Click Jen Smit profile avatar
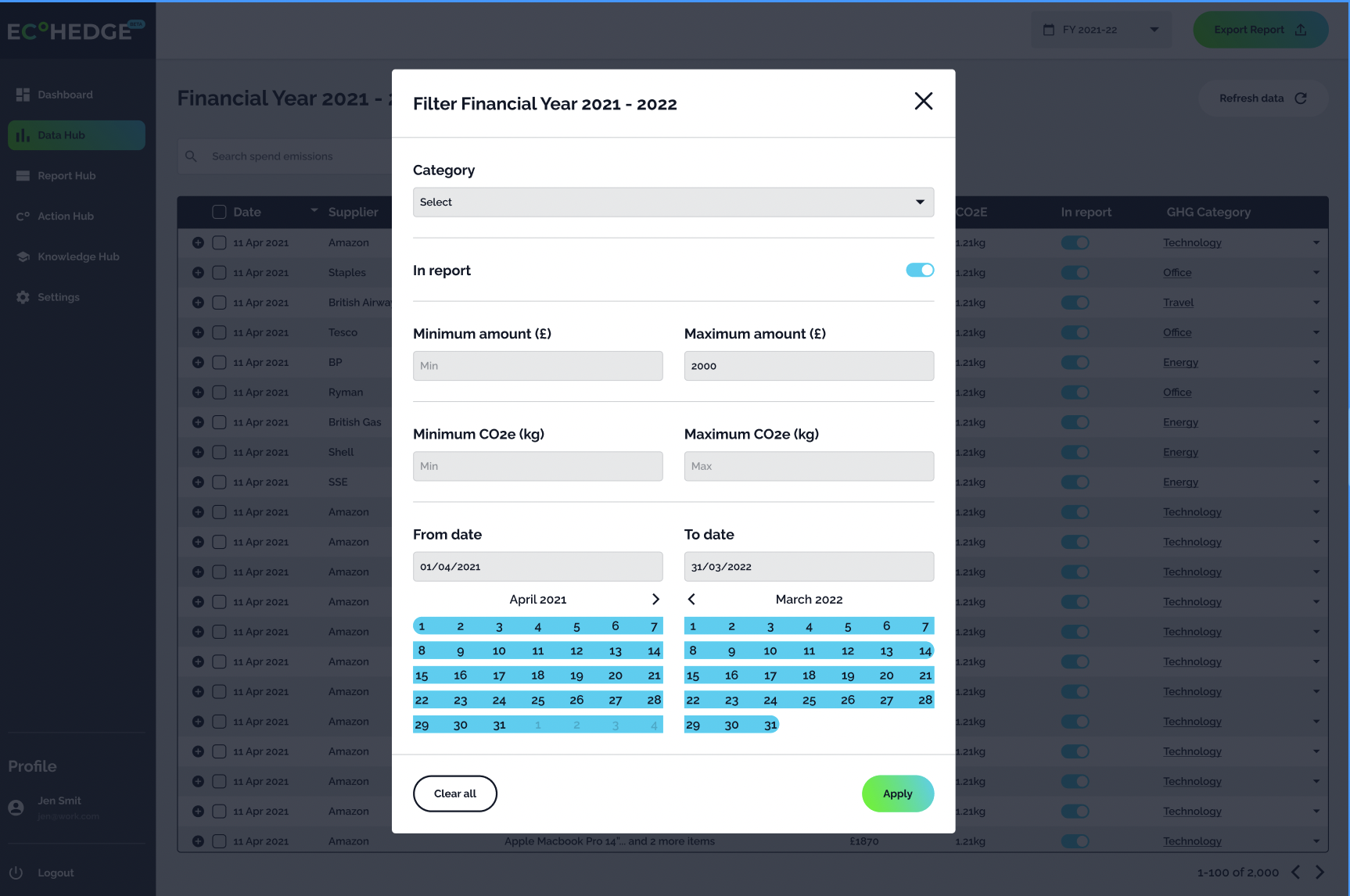The height and width of the screenshot is (896, 1350). tap(16, 808)
